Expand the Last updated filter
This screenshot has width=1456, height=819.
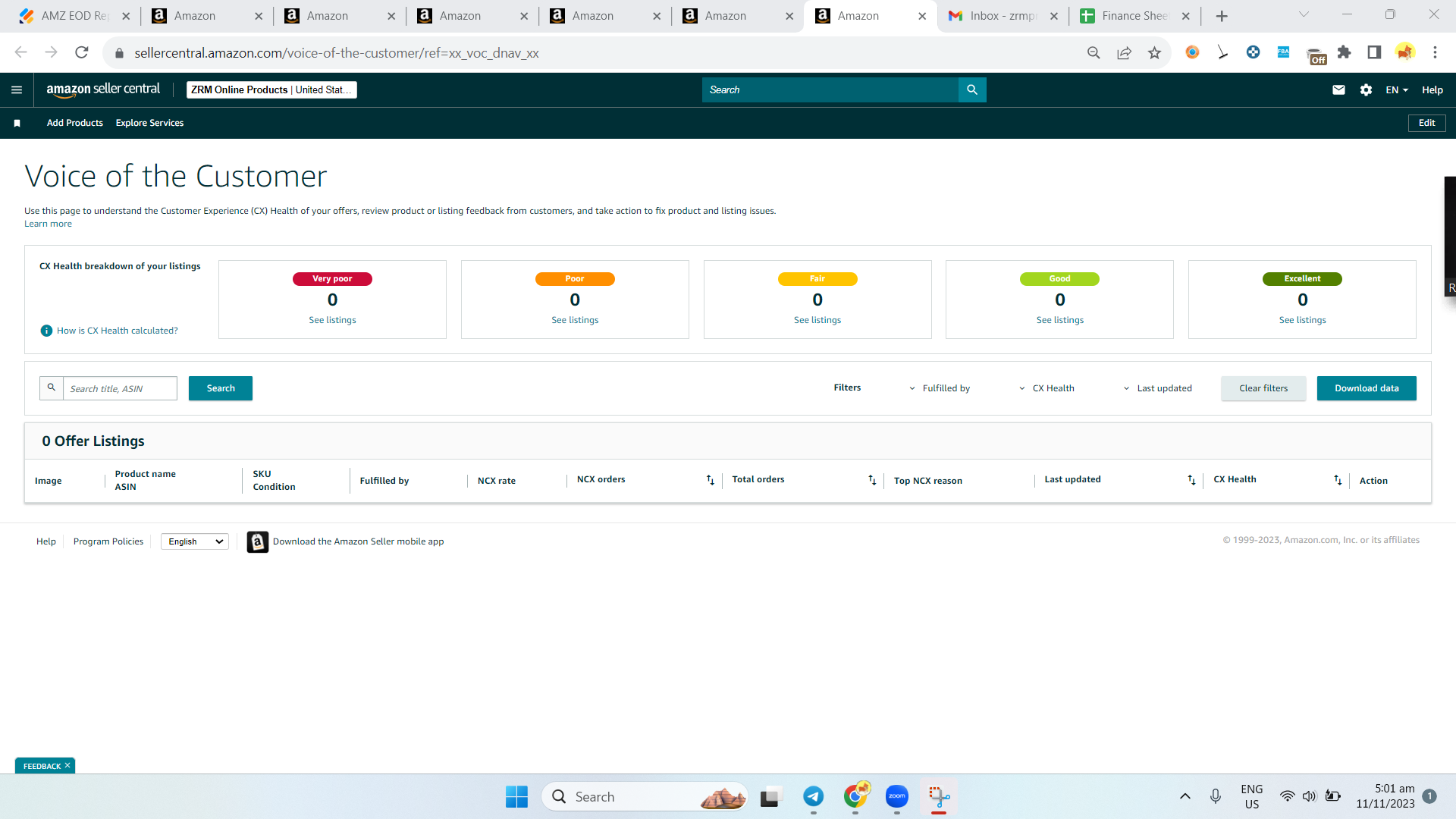coord(1157,388)
